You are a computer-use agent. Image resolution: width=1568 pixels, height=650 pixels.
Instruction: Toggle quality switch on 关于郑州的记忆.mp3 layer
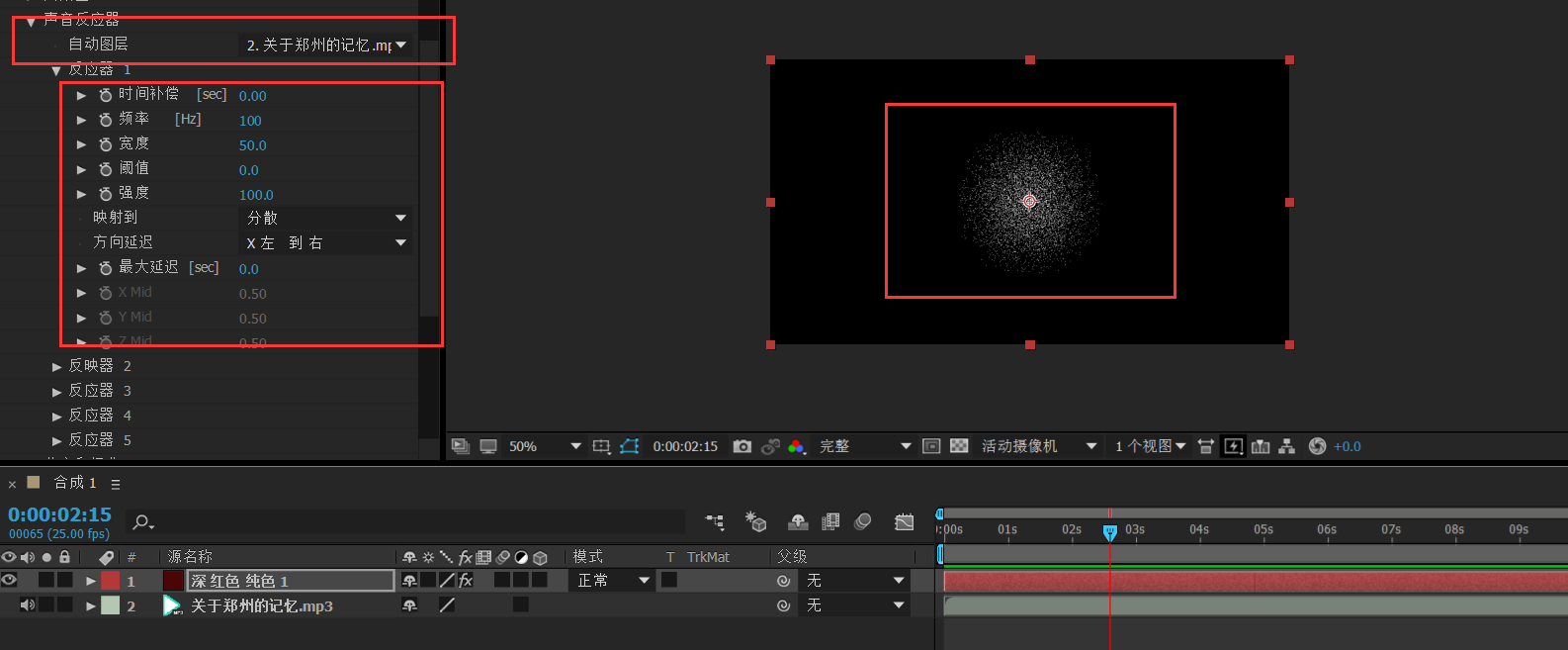447,604
